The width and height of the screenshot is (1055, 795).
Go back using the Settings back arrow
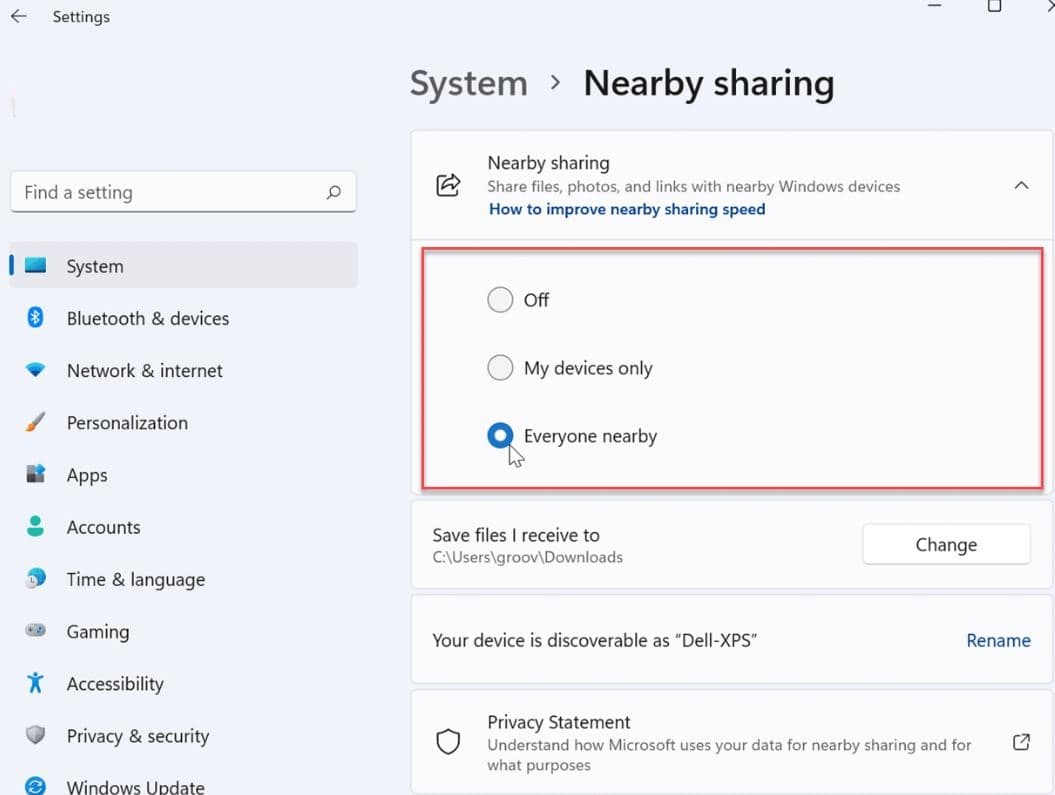(x=19, y=17)
